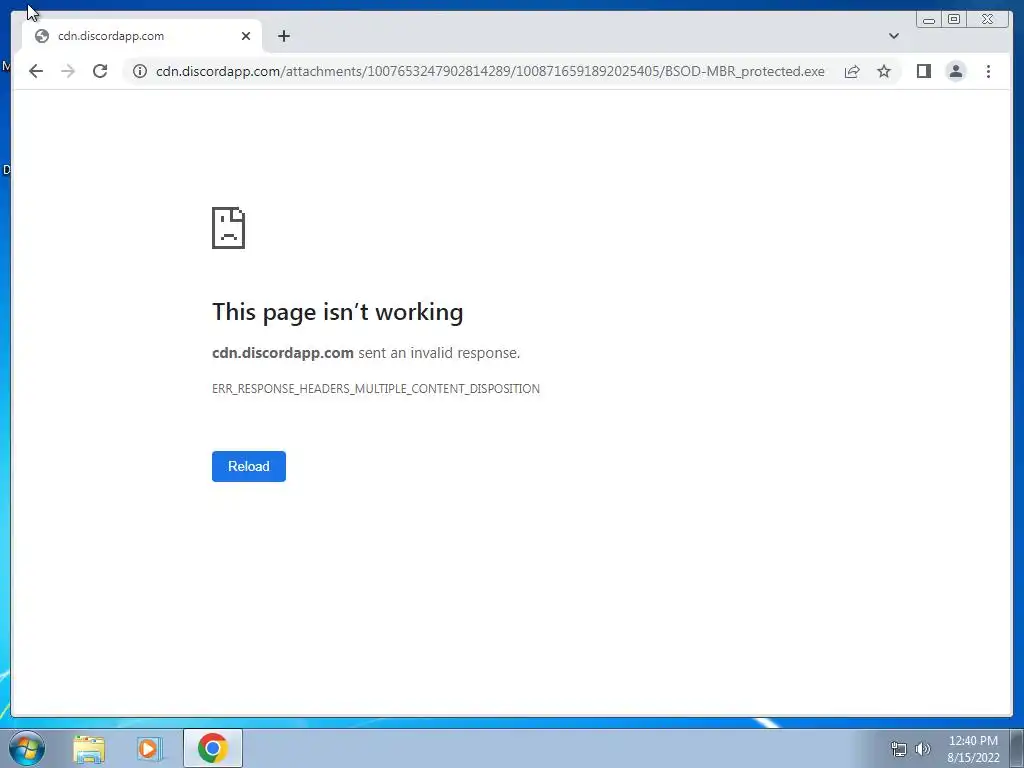
Task: Click the sad page error icon
Action: click(229, 228)
